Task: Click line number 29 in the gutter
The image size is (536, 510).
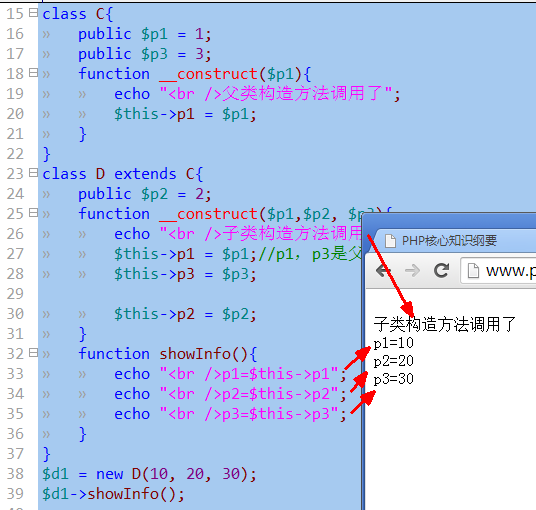Action: pyautogui.click(x=15, y=294)
